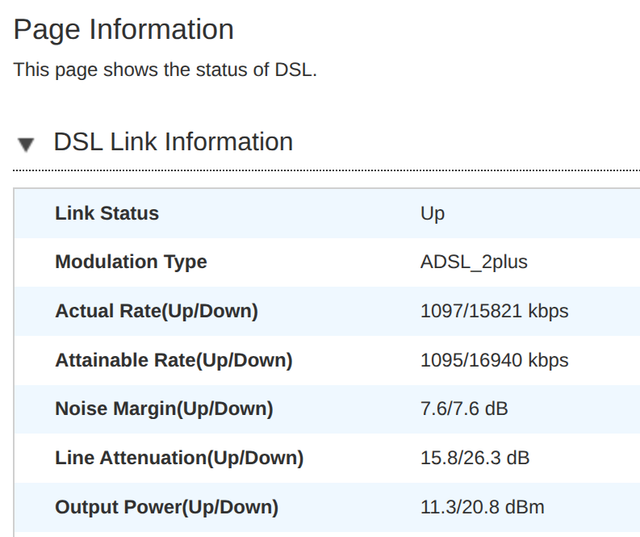640x537 pixels.
Task: Click the Modulation Type table row
Action: tap(327, 262)
